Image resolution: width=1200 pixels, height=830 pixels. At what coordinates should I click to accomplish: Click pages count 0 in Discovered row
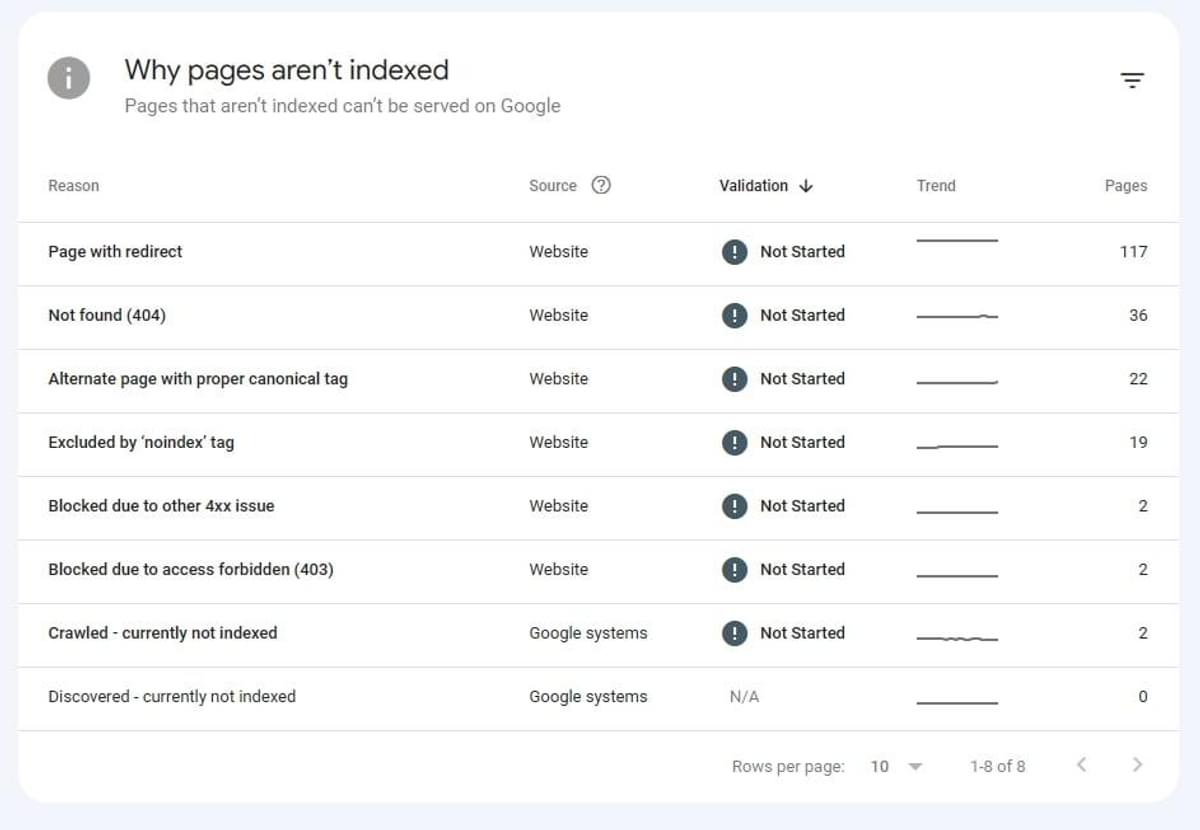pos(1143,697)
